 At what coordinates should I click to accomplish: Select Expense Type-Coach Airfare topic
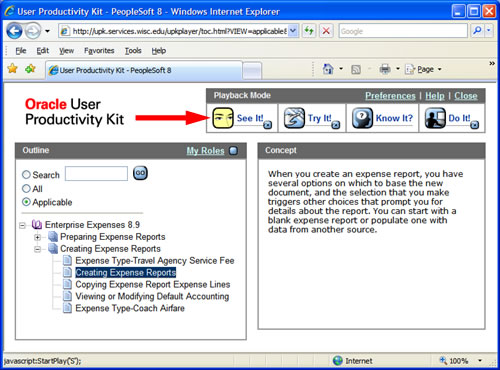130,308
